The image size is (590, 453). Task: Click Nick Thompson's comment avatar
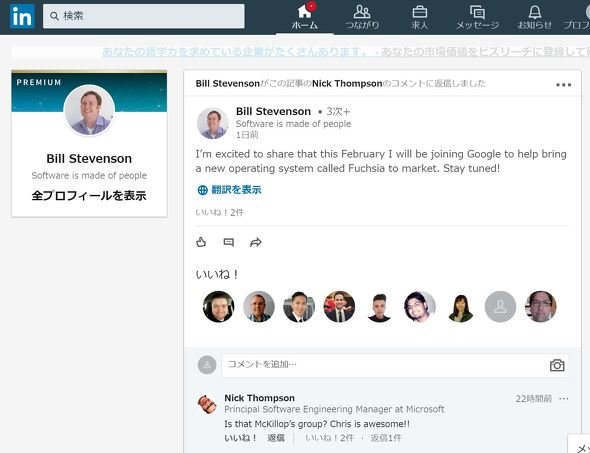(x=207, y=404)
